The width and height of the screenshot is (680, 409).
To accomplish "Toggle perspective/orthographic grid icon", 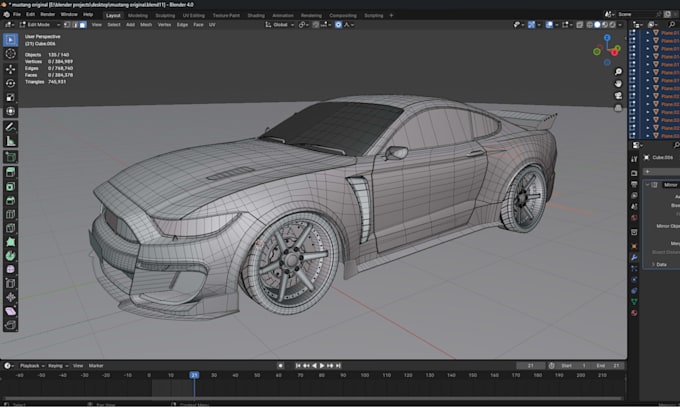I will point(618,108).
